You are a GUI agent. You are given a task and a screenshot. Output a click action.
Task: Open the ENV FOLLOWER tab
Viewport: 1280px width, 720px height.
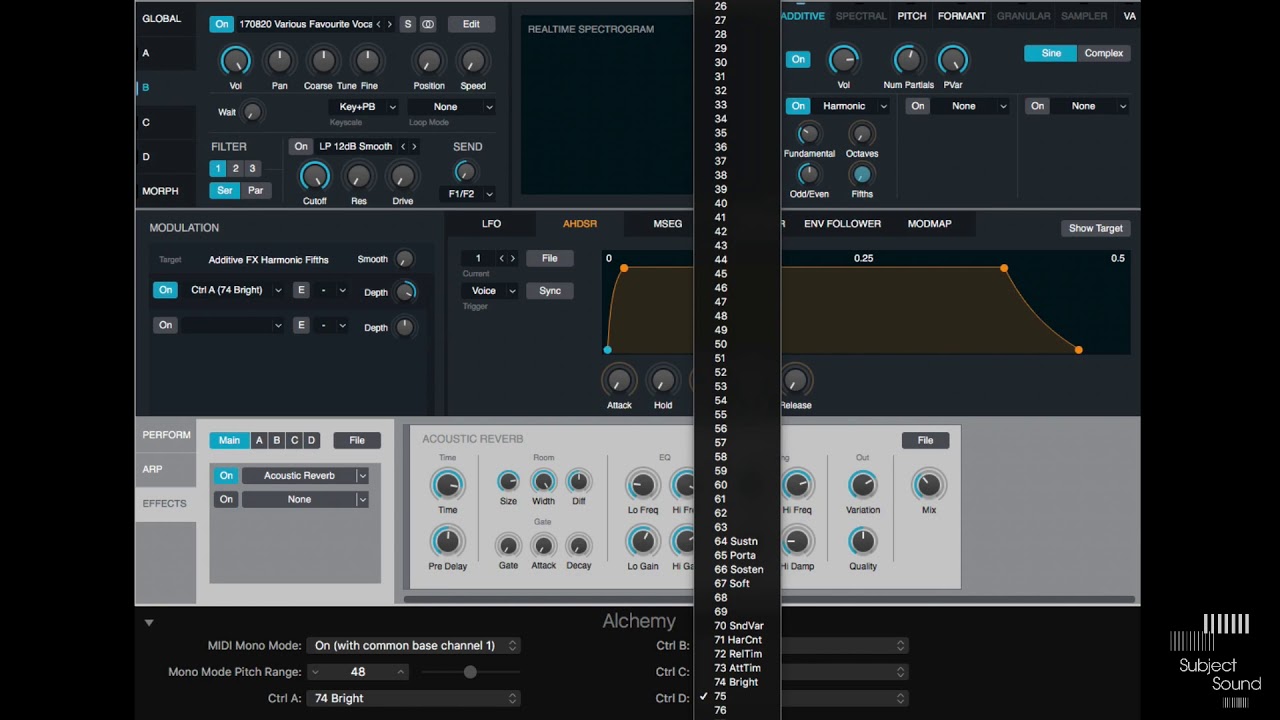coord(842,224)
